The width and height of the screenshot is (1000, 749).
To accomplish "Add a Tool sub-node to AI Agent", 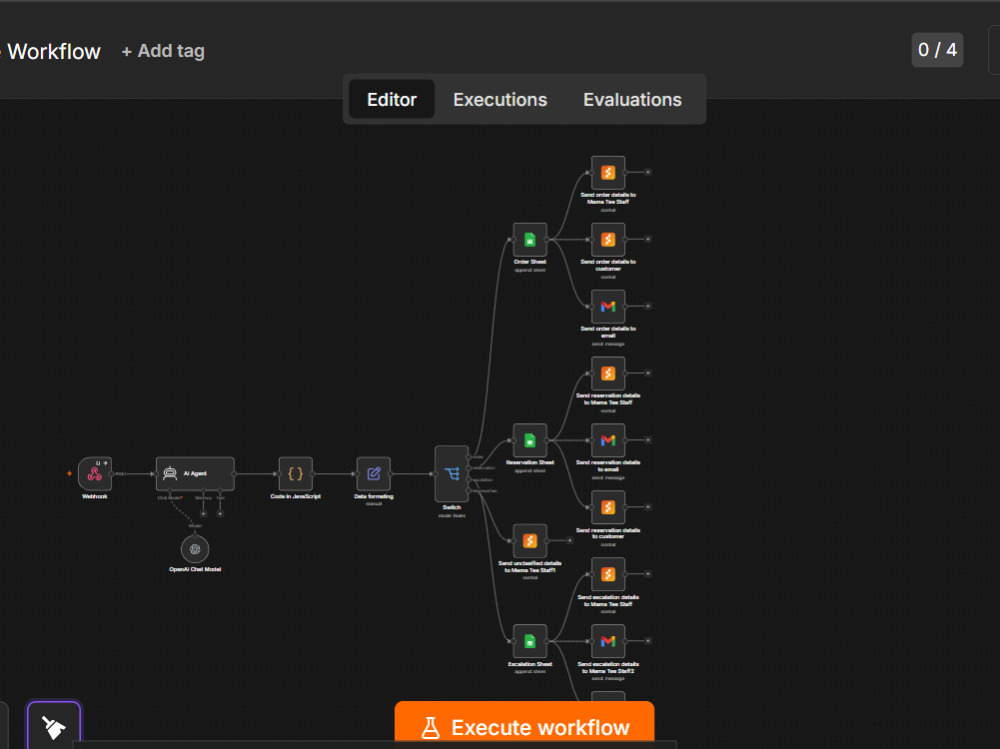I will 220,513.
